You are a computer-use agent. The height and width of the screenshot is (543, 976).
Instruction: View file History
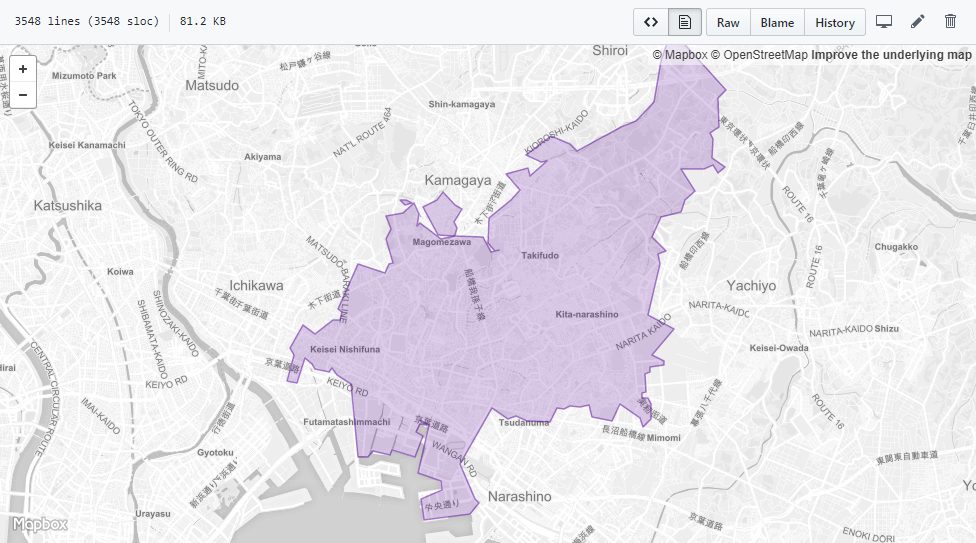pos(835,22)
